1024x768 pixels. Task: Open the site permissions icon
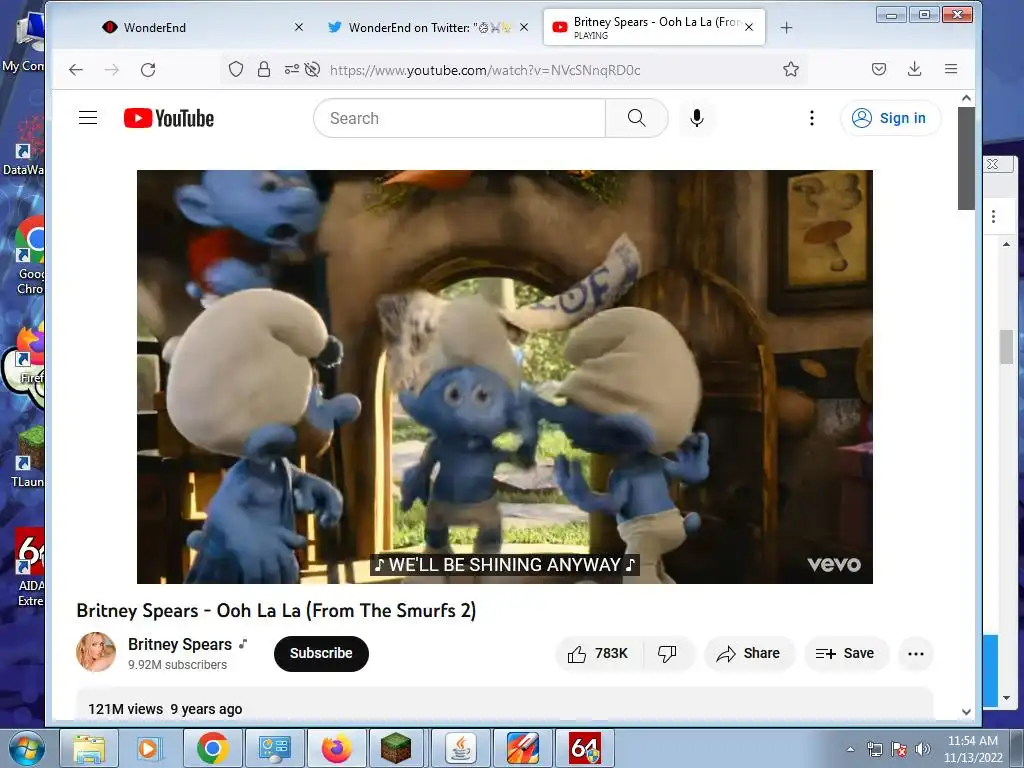291,69
